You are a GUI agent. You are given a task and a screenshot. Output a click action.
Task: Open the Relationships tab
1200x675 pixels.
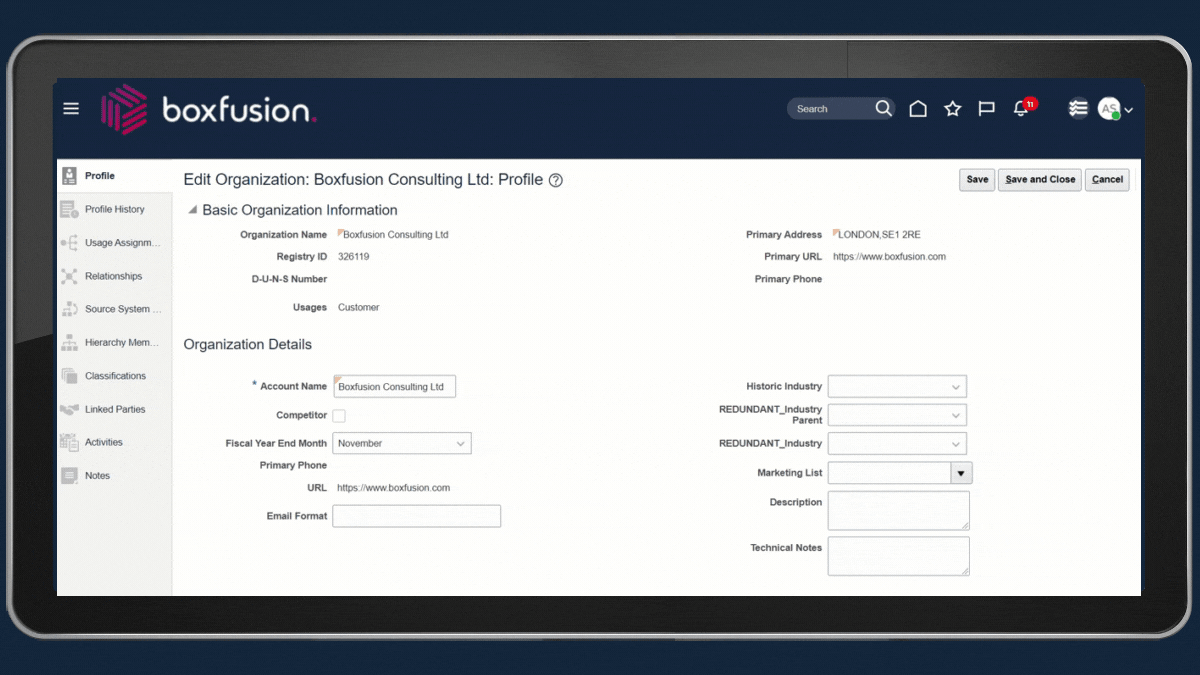pos(113,276)
